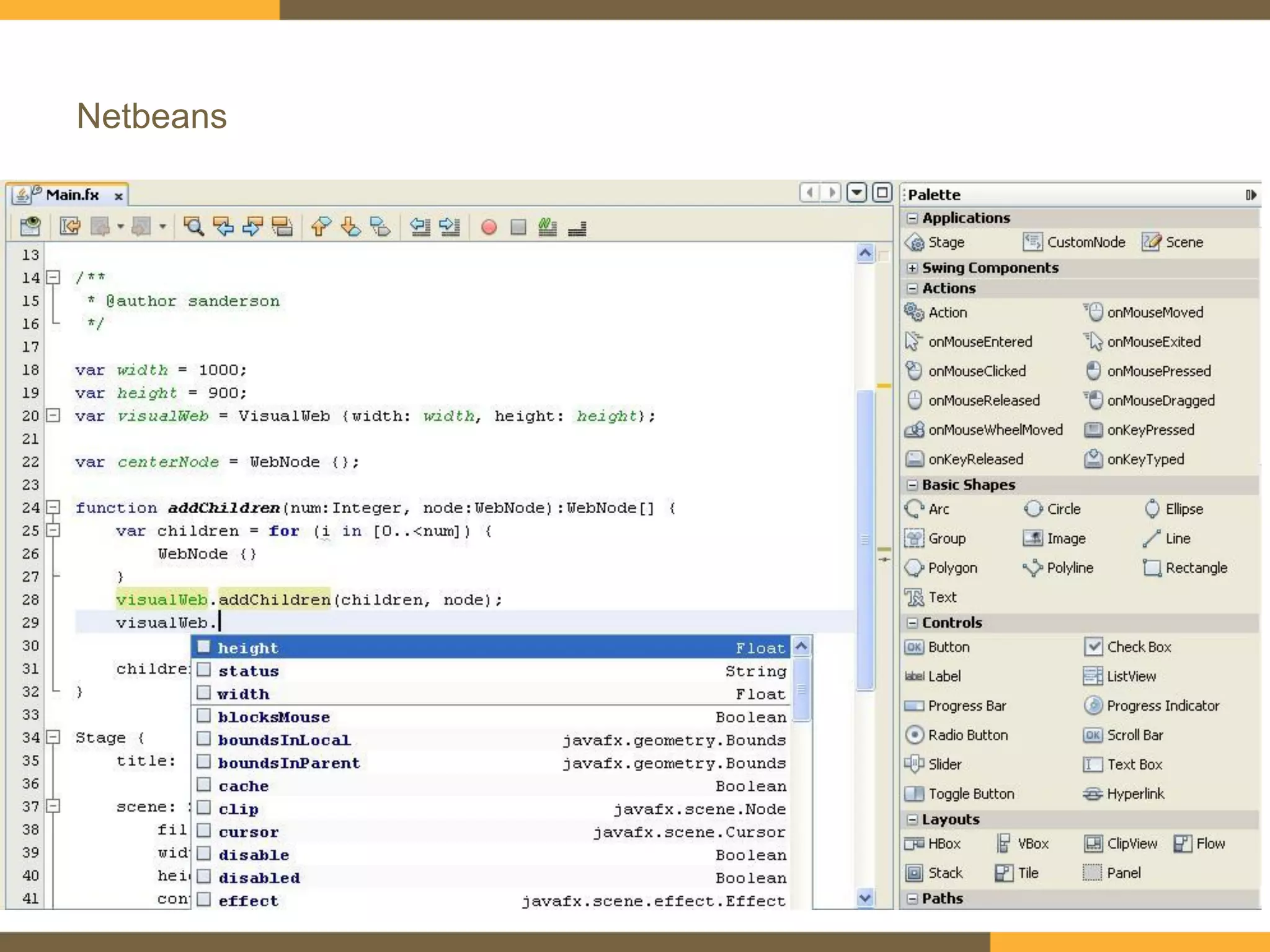Open the editor tab list dropdown arrow
This screenshot has width=1270, height=952.
(x=856, y=193)
